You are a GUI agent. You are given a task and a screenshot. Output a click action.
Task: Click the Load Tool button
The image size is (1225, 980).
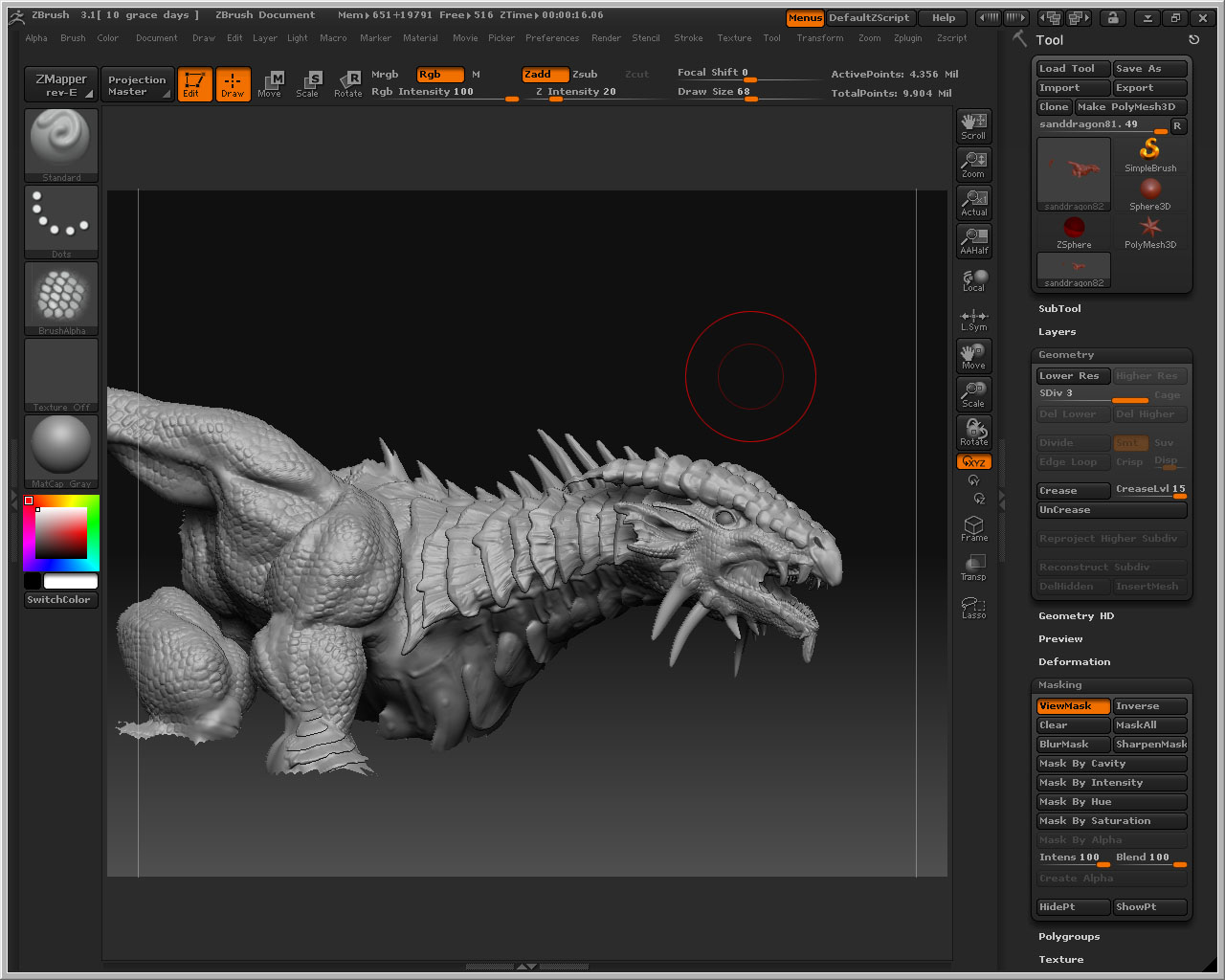(1074, 69)
